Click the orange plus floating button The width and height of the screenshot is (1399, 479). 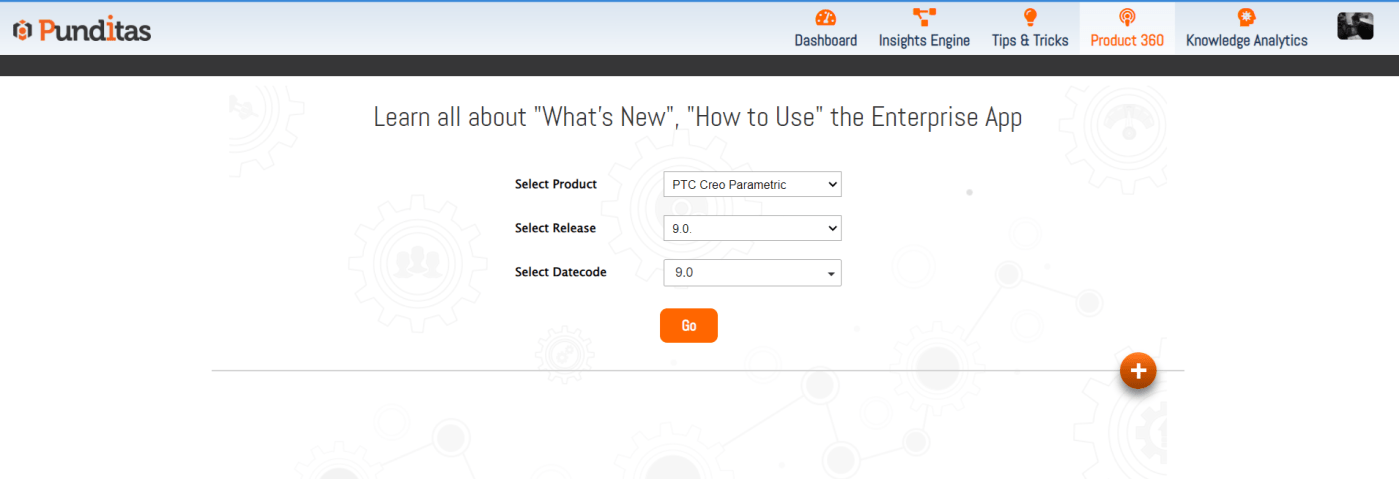coord(1137,371)
